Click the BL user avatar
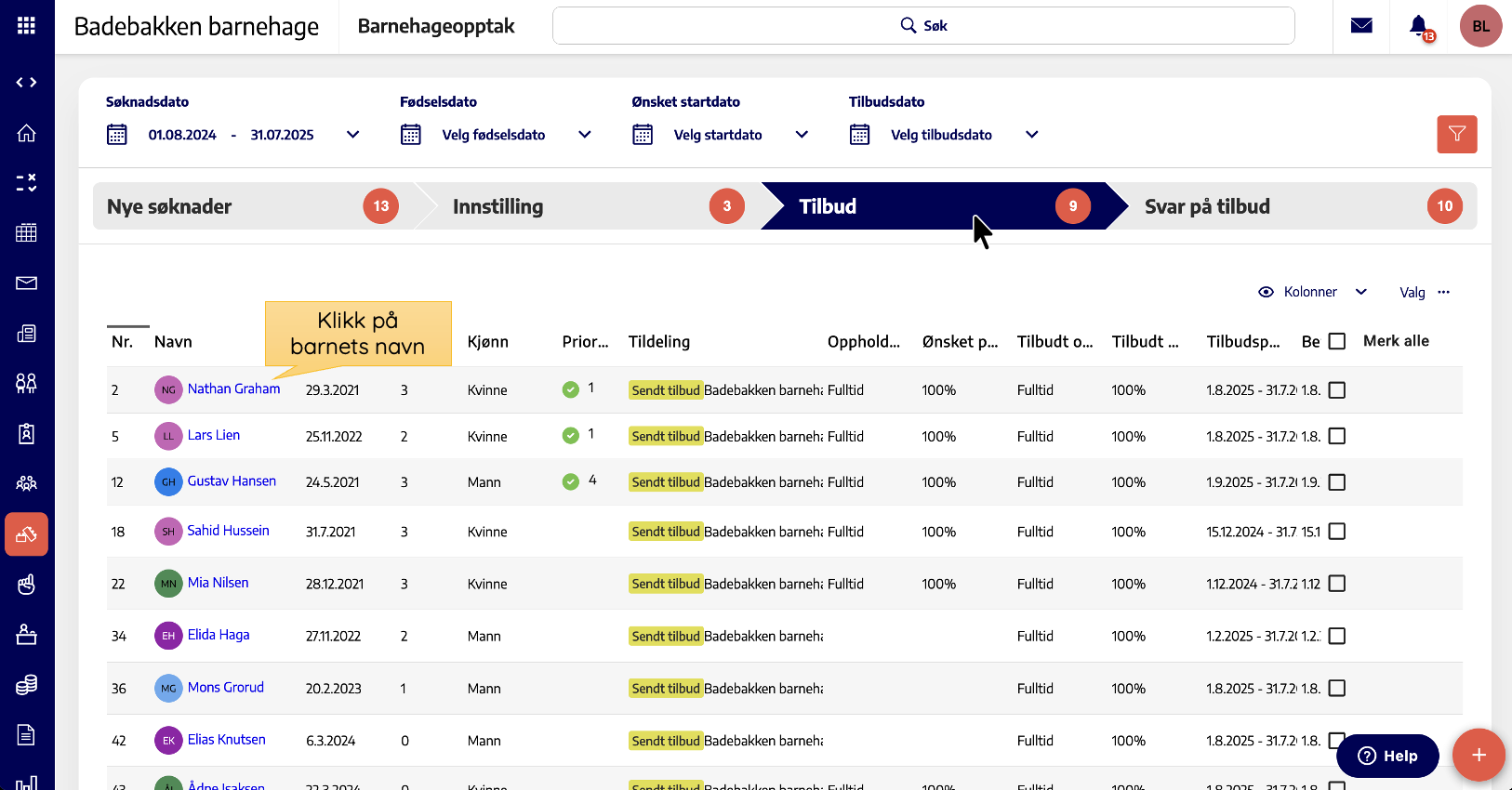Screen dimensions: 1512x790 tap(1480, 26)
